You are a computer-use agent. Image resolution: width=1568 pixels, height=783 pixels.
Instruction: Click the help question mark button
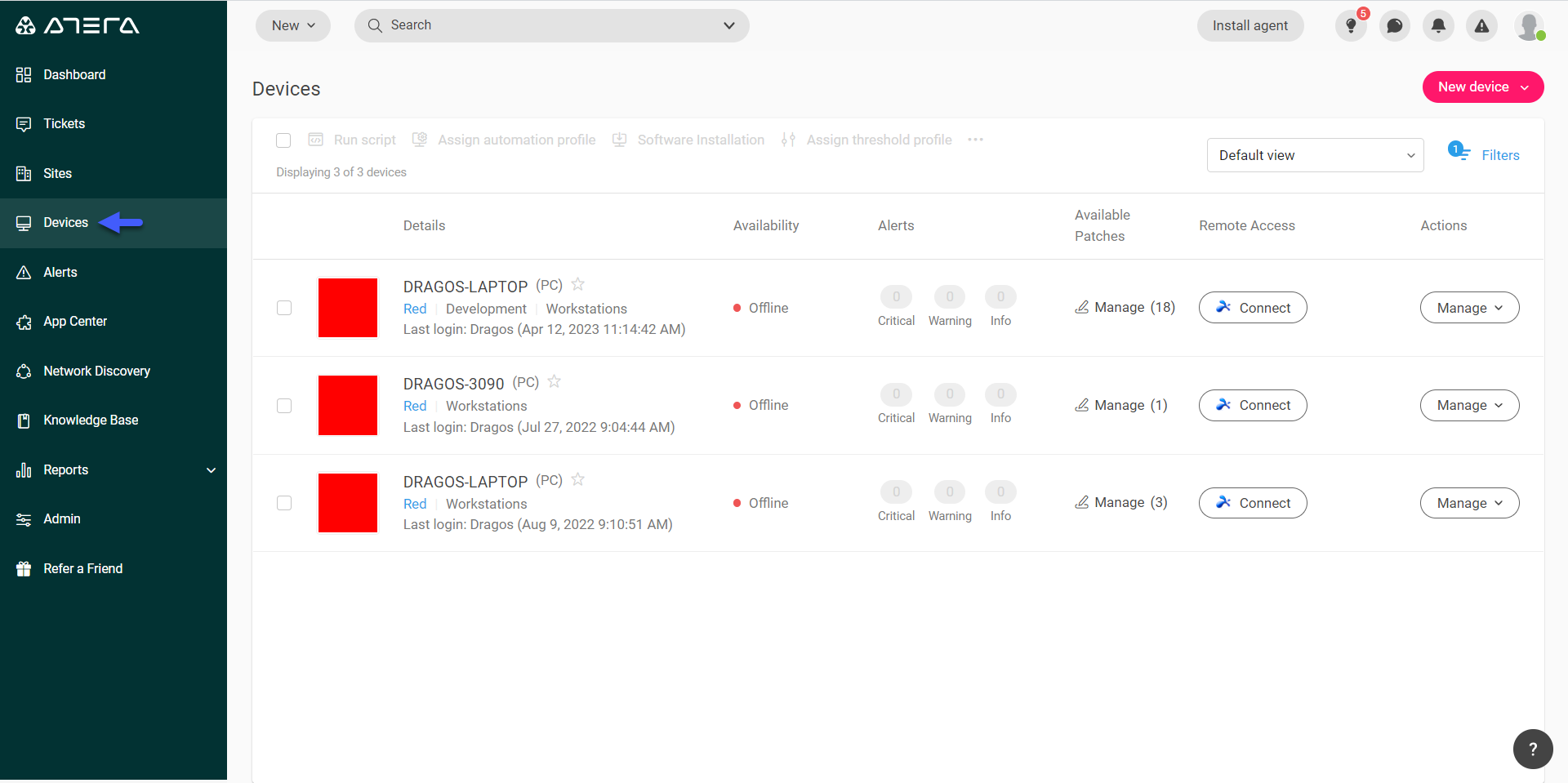[1533, 749]
